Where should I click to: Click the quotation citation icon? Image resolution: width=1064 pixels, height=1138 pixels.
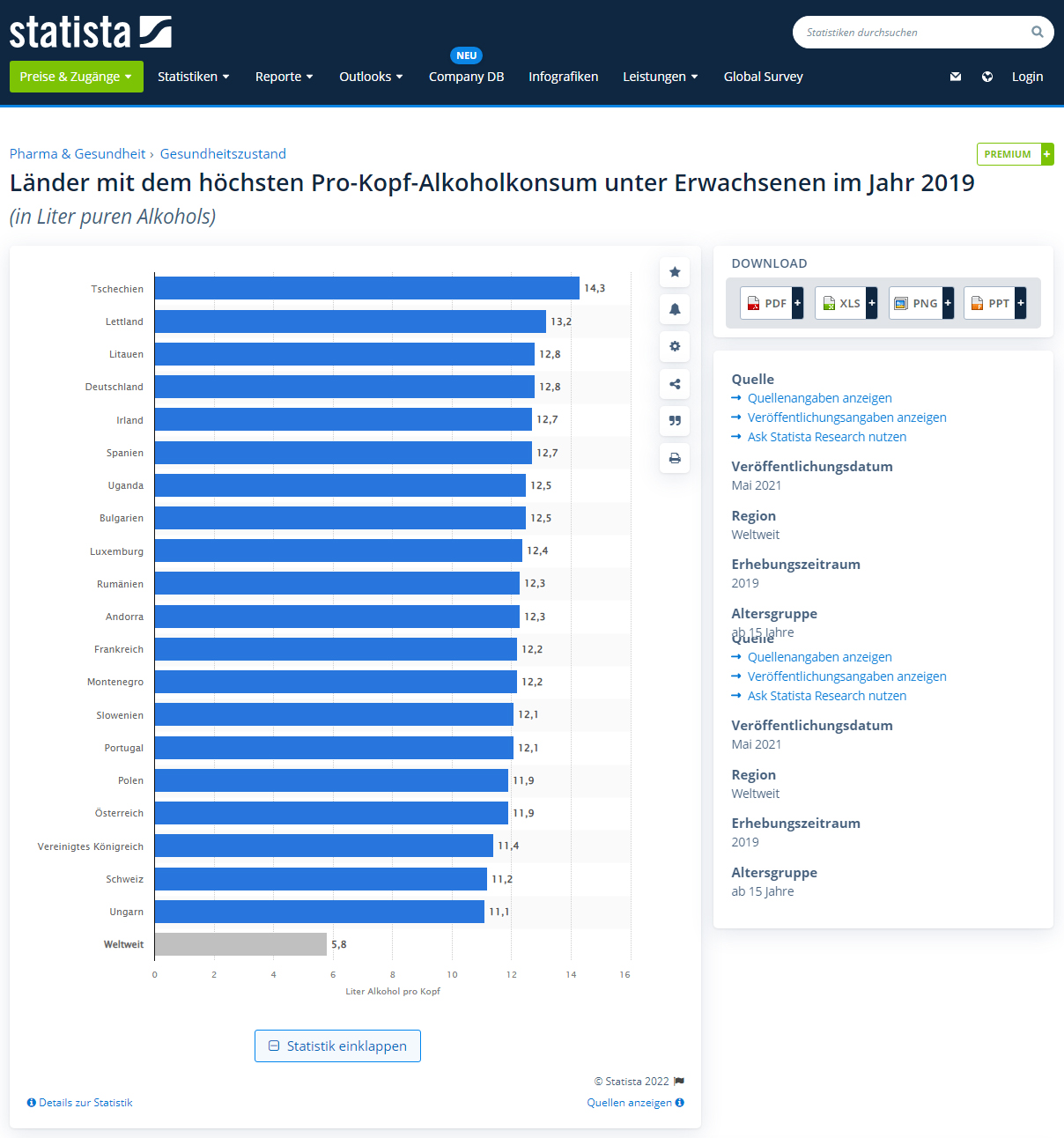click(675, 421)
